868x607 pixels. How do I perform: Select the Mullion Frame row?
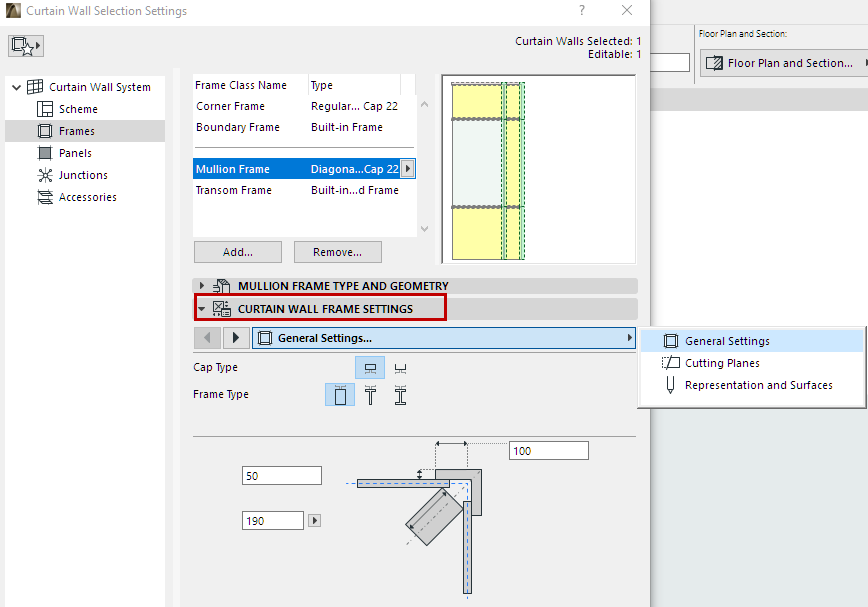point(304,169)
